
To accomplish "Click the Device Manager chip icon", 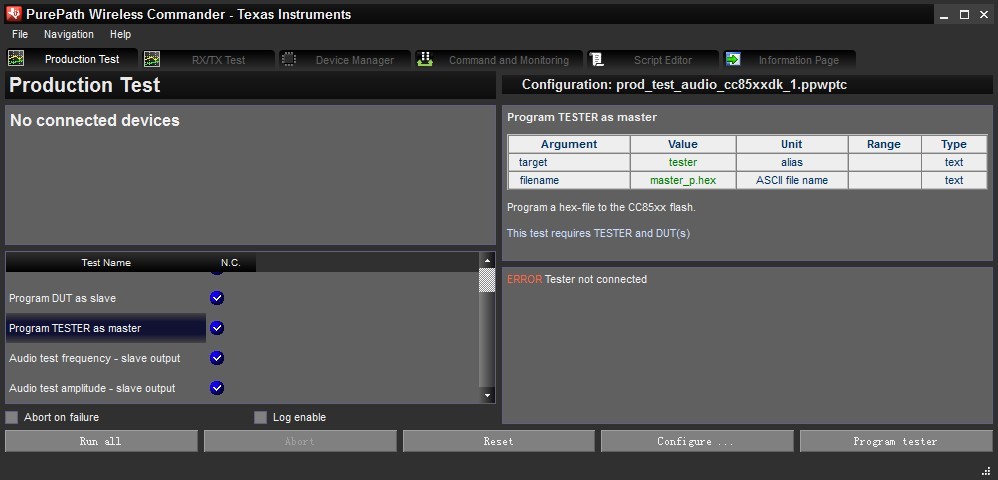I will 289,59.
